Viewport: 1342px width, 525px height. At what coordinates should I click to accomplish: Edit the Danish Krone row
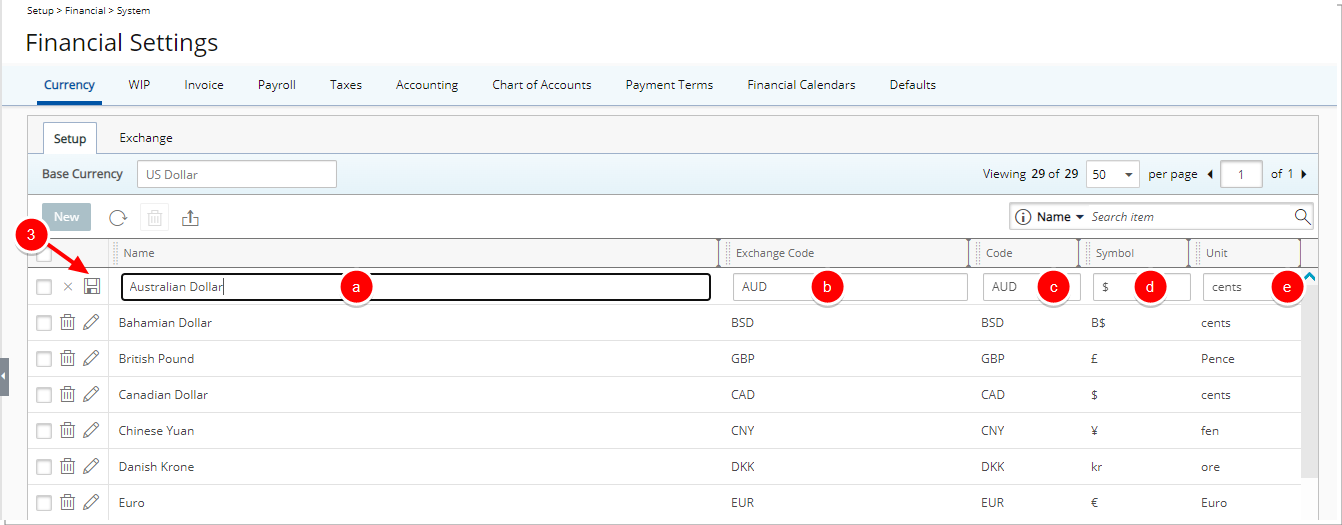click(91, 467)
